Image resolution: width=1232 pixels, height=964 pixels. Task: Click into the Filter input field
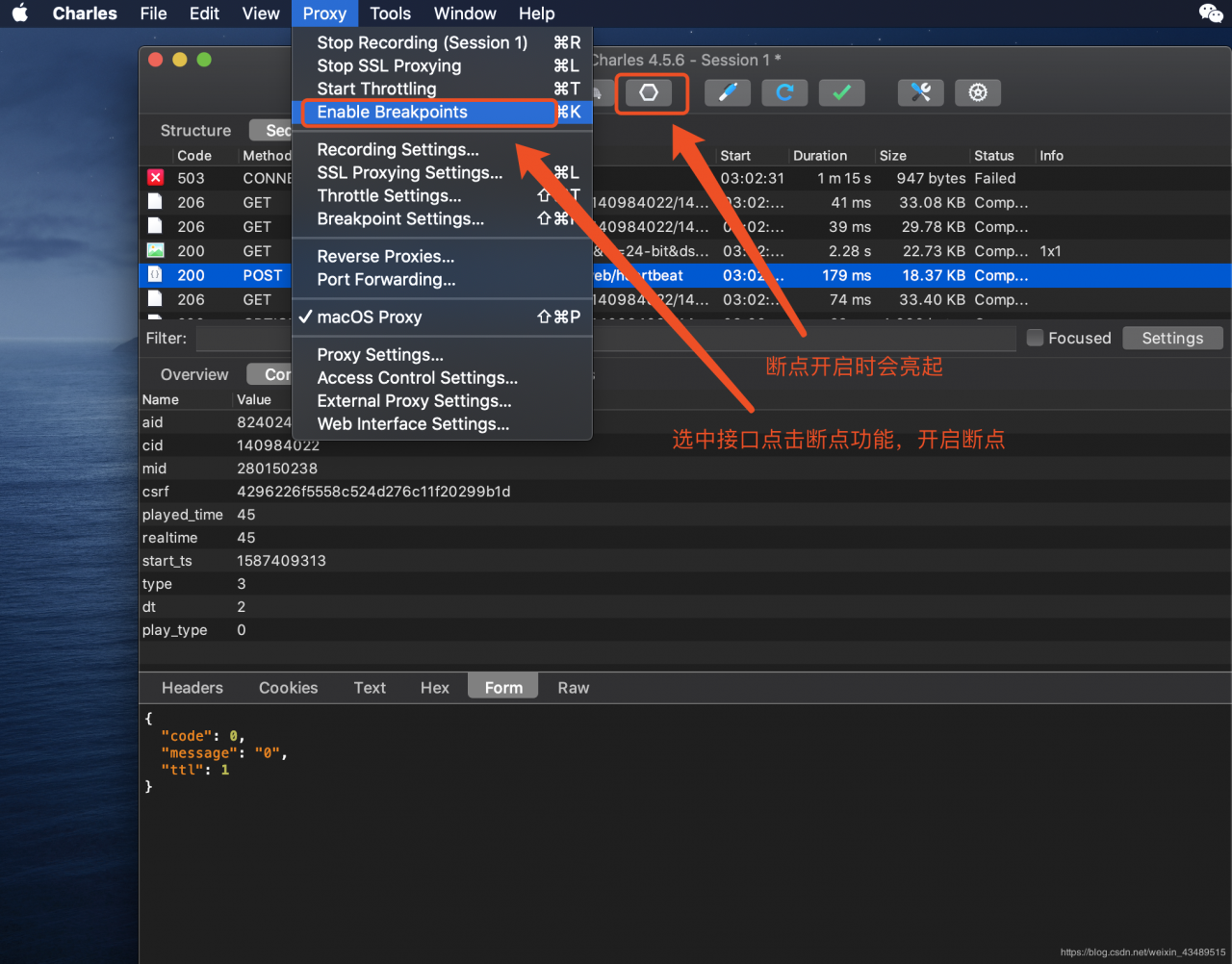tap(606, 338)
